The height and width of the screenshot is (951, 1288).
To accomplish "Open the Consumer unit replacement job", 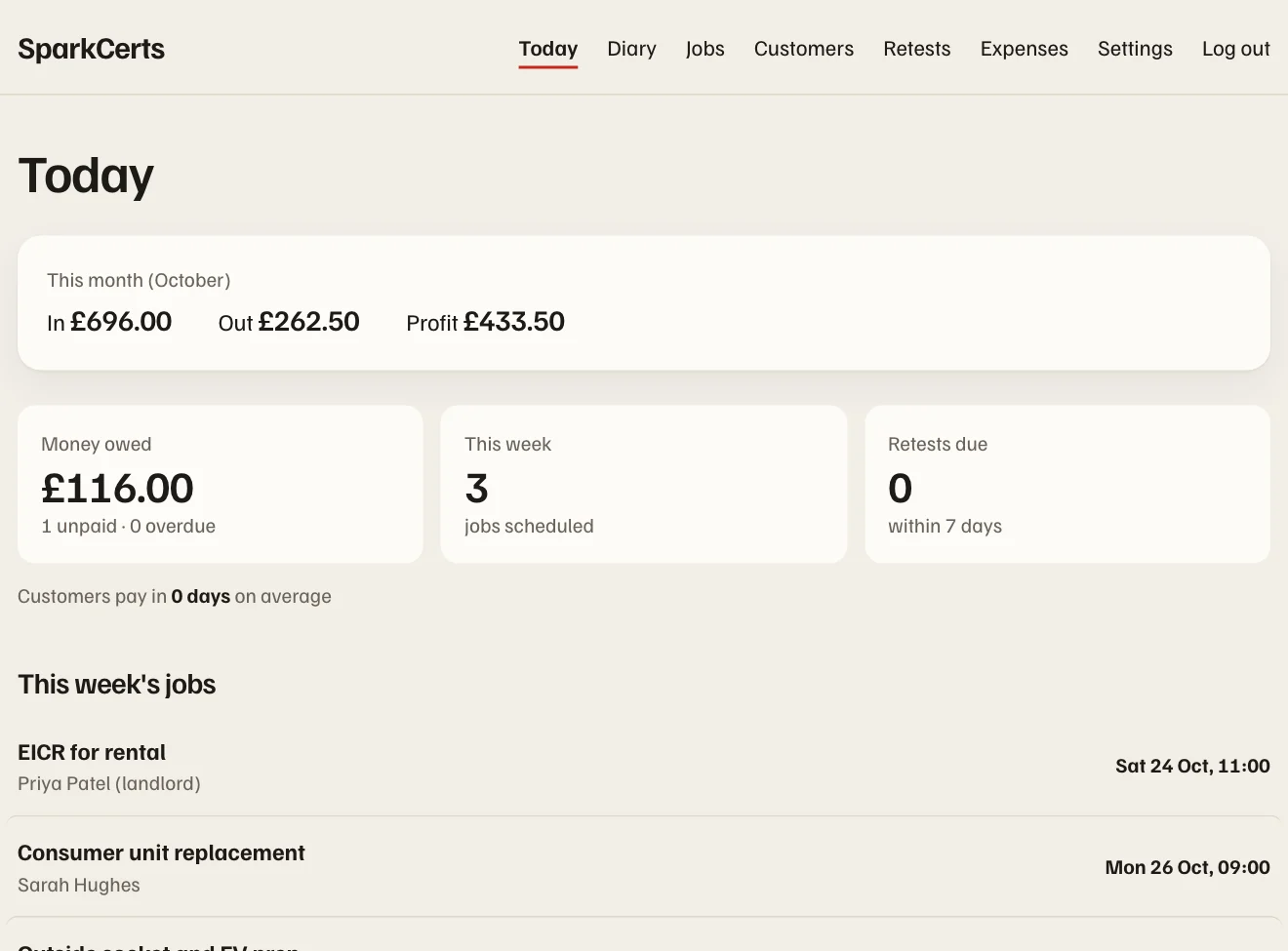I will click(644, 867).
